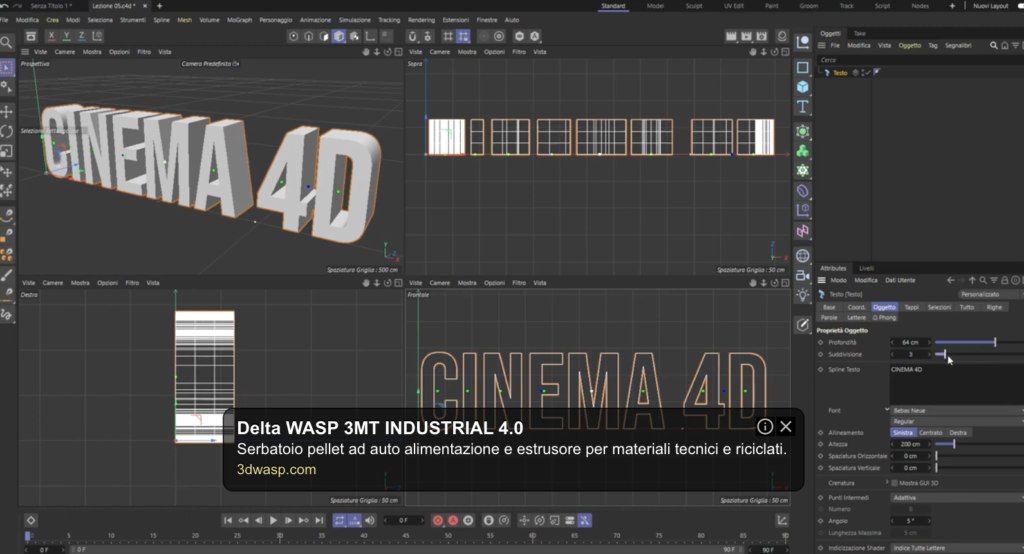This screenshot has width=1024, height=554.
Task: Open the Punti Intermedi Adattiva dropdown
Action: click(x=957, y=498)
